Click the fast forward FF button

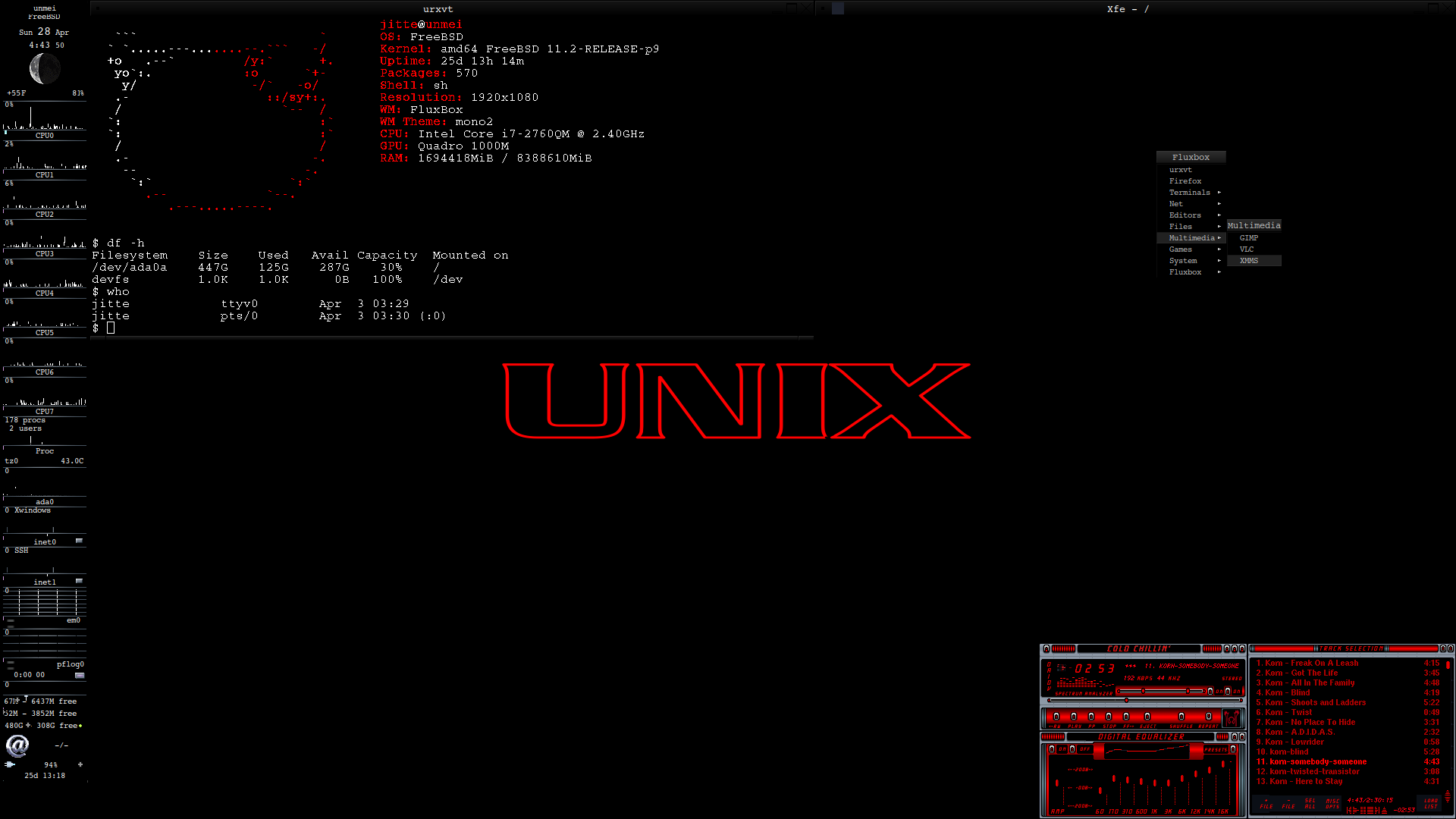pyautogui.click(x=1126, y=716)
